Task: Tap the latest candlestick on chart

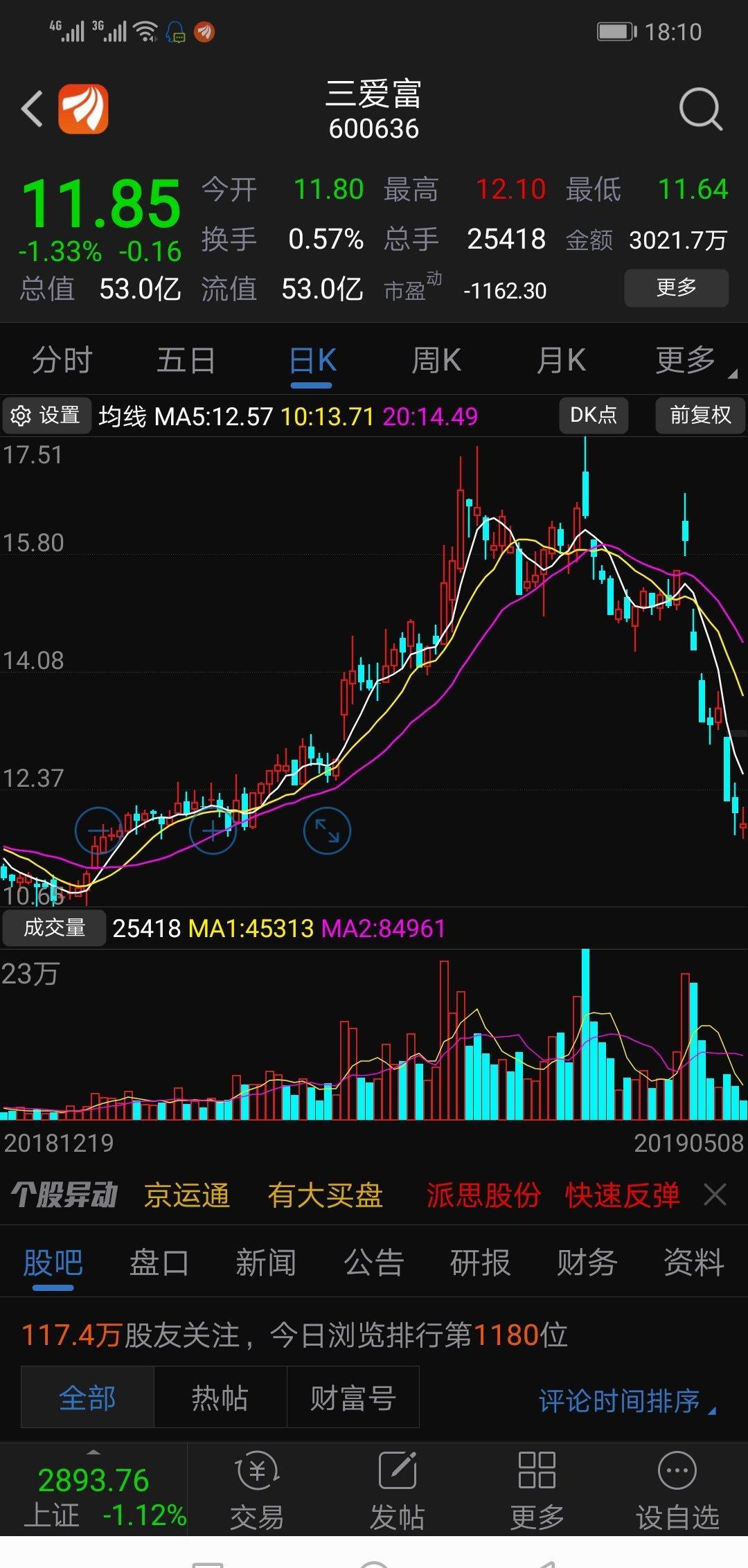Action: pyautogui.click(x=743, y=824)
